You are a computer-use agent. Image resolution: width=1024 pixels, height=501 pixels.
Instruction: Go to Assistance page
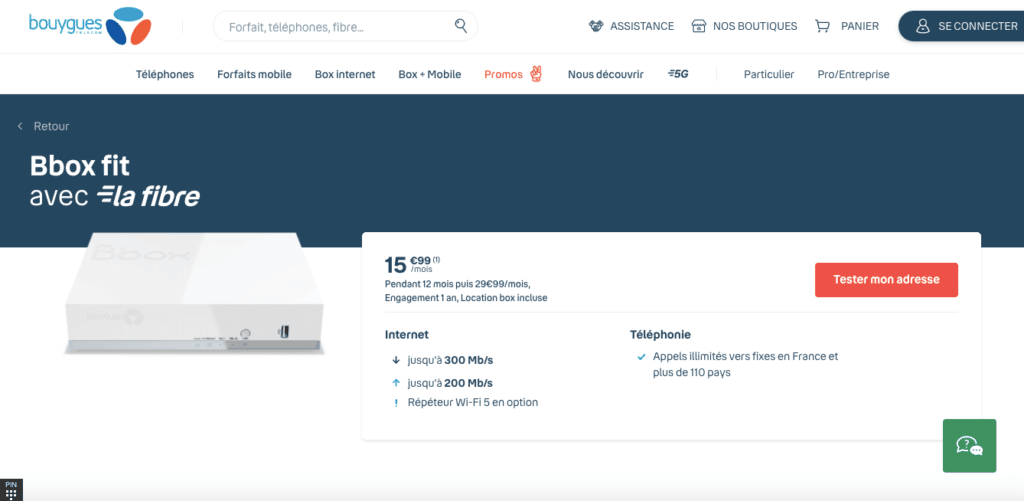coord(641,26)
